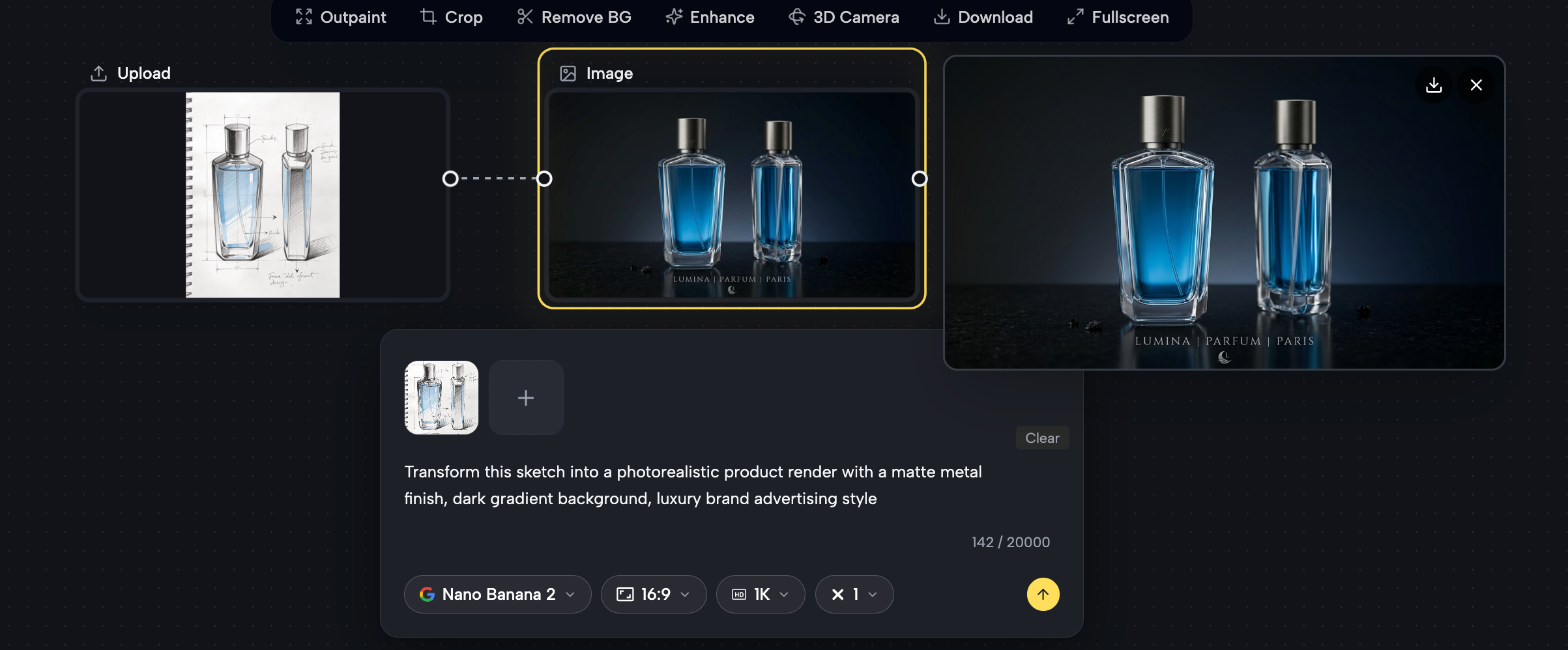Expand the 16:9 aspect ratio dropdown
This screenshot has width=1568, height=650.
pos(653,594)
